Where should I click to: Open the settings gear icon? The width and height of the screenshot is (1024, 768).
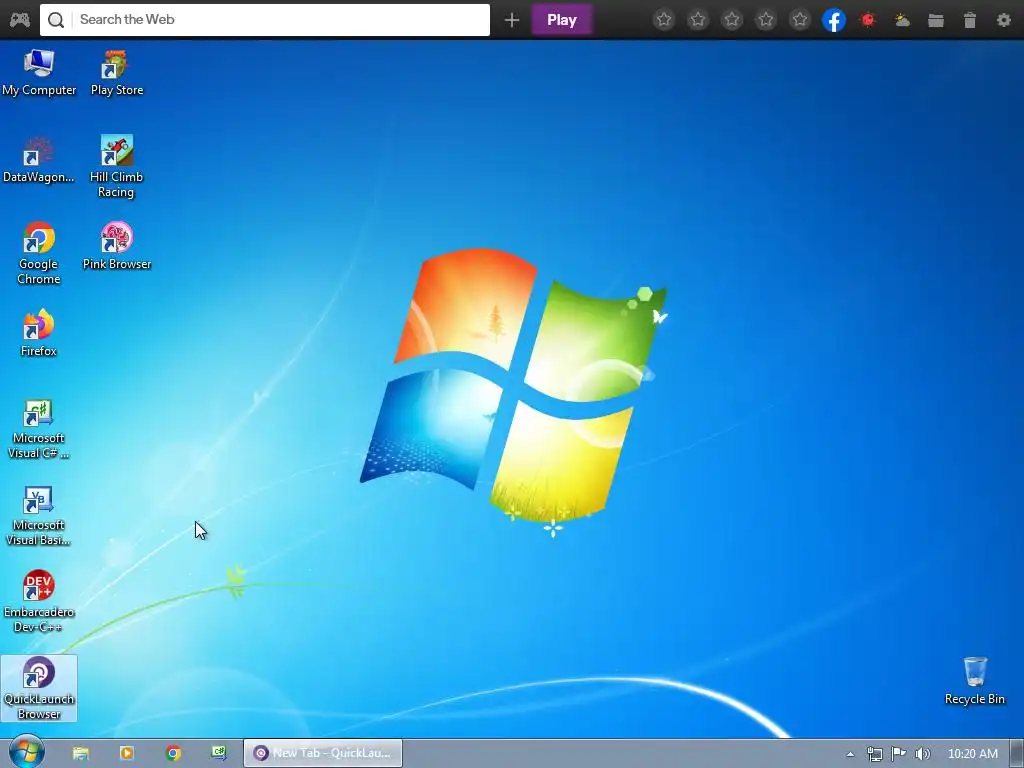1004,20
